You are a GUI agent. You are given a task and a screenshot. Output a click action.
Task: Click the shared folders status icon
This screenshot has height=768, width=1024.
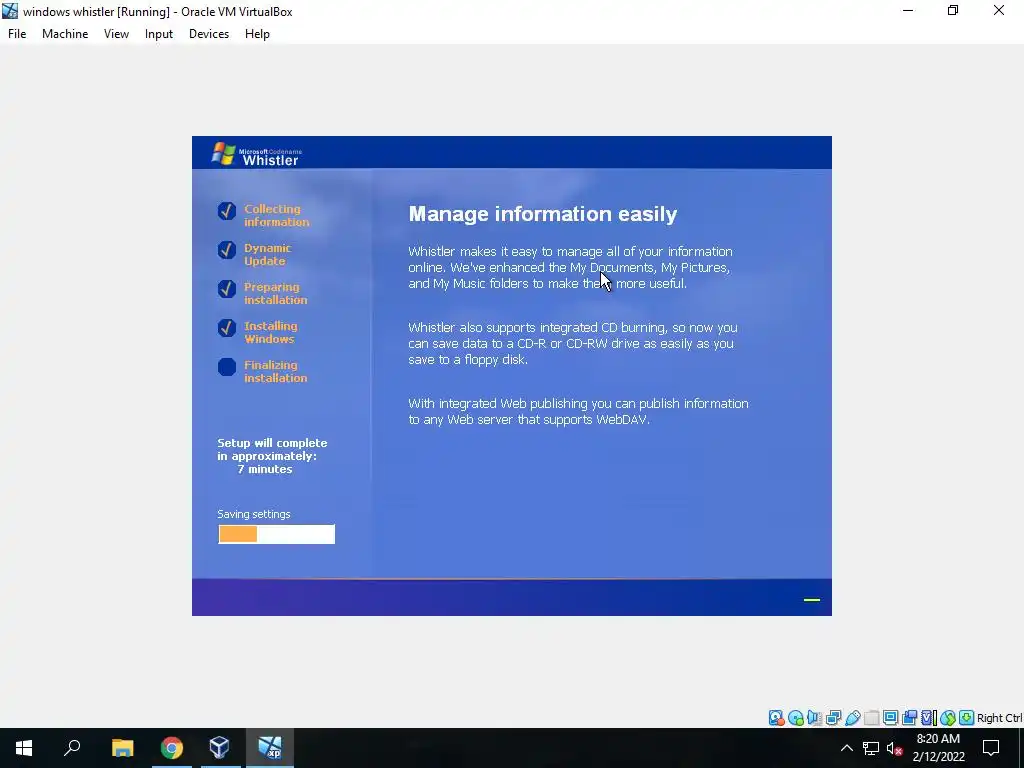pos(871,718)
